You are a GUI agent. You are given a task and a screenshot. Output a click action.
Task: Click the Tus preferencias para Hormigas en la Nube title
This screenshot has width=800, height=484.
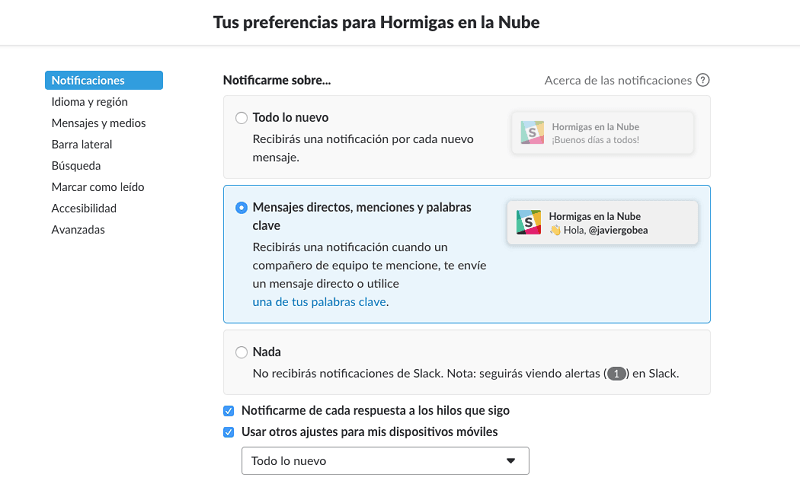tap(376, 22)
